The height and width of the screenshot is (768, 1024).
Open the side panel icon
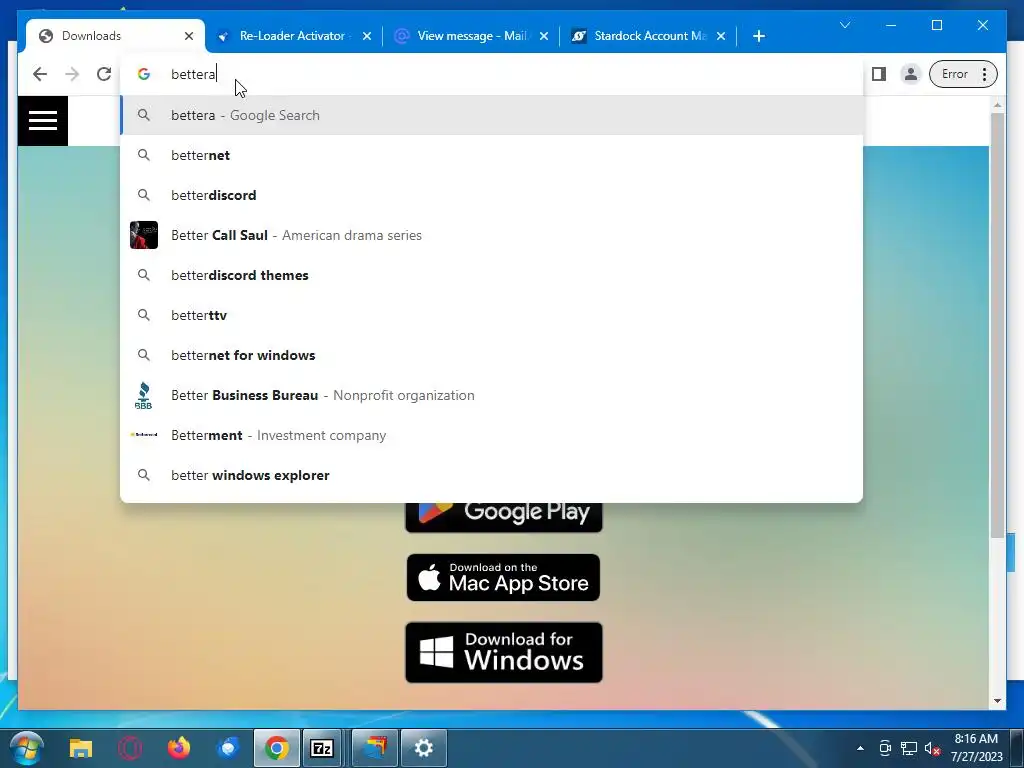[879, 74]
